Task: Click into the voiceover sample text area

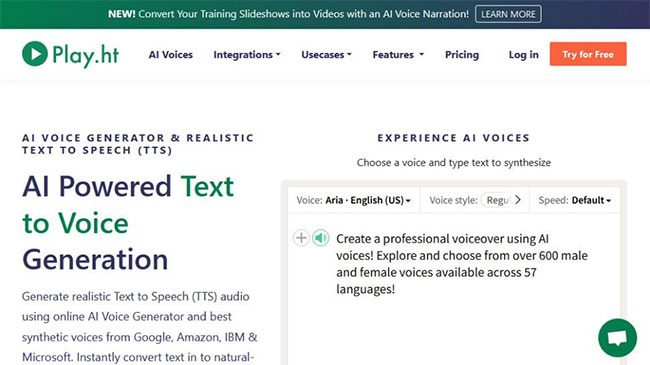Action: [x=462, y=264]
